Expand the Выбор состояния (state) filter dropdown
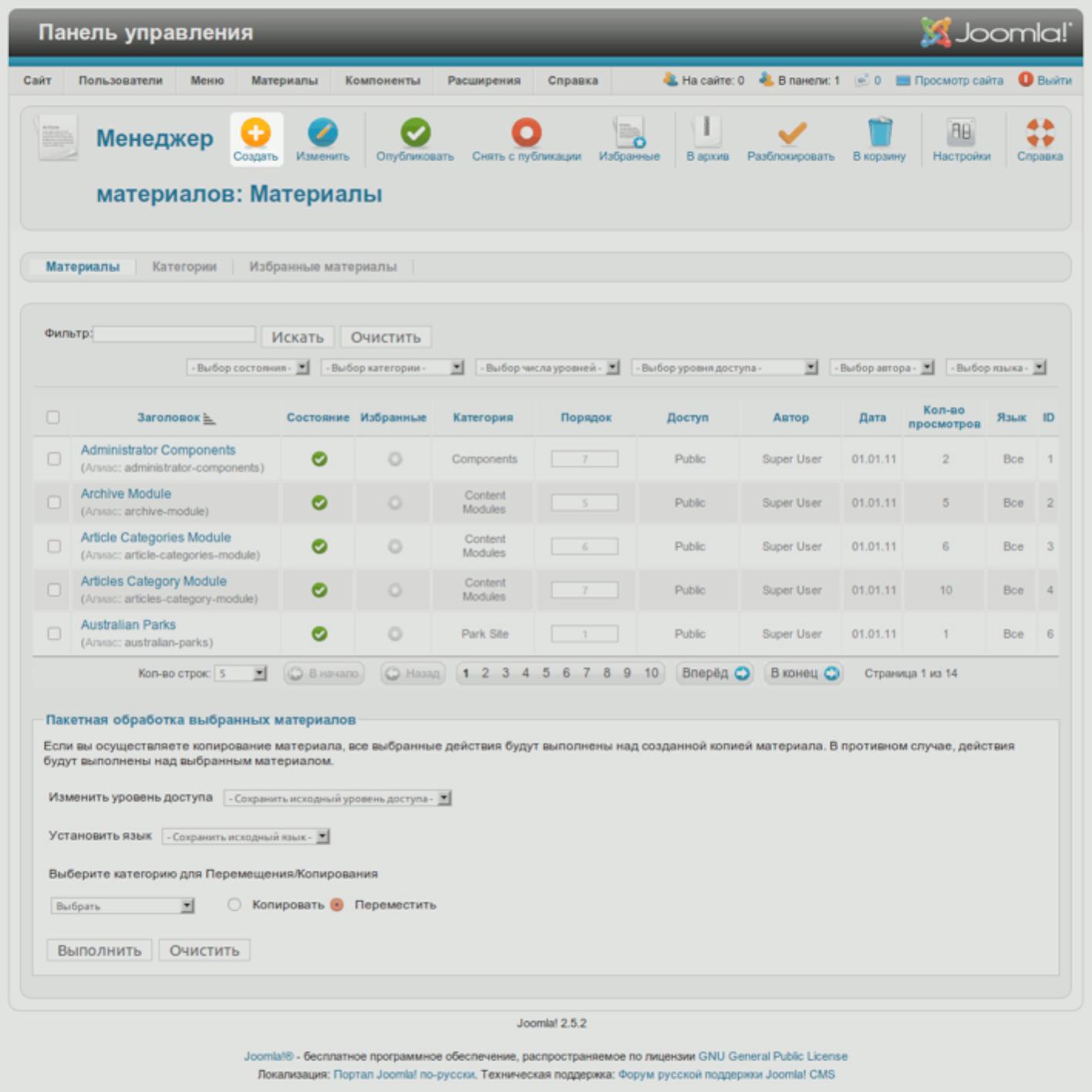Viewport: 1092px width, 1092px height. pyautogui.click(x=248, y=368)
